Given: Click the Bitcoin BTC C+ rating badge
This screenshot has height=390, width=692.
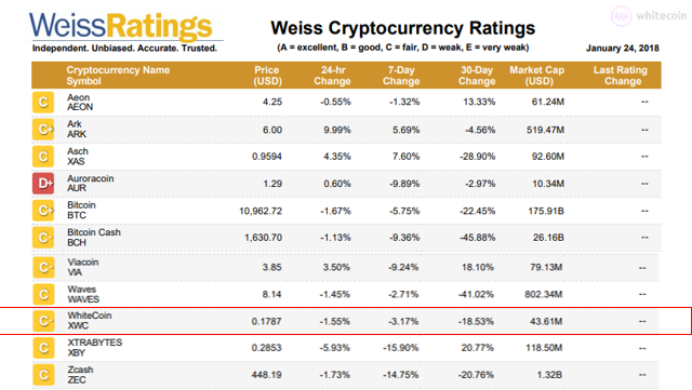Looking at the screenshot, I should [43, 210].
